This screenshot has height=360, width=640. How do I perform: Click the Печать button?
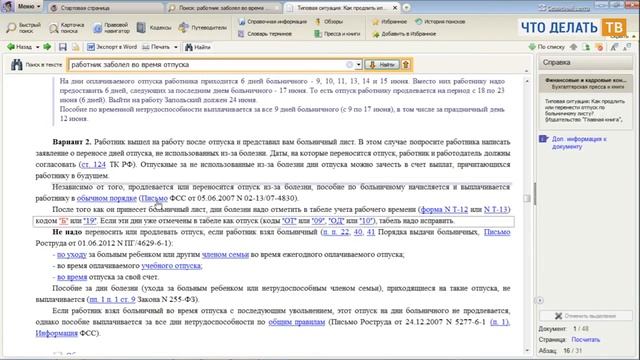pos(156,47)
